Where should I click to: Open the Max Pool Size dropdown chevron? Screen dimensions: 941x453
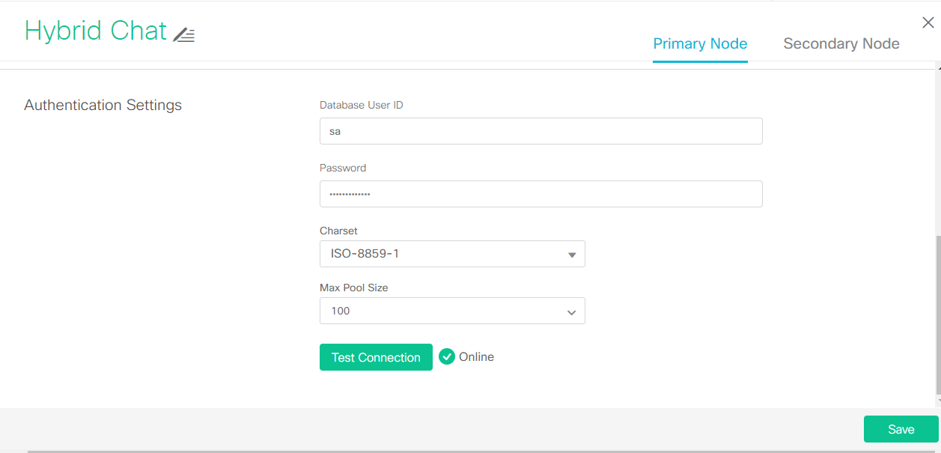571,312
